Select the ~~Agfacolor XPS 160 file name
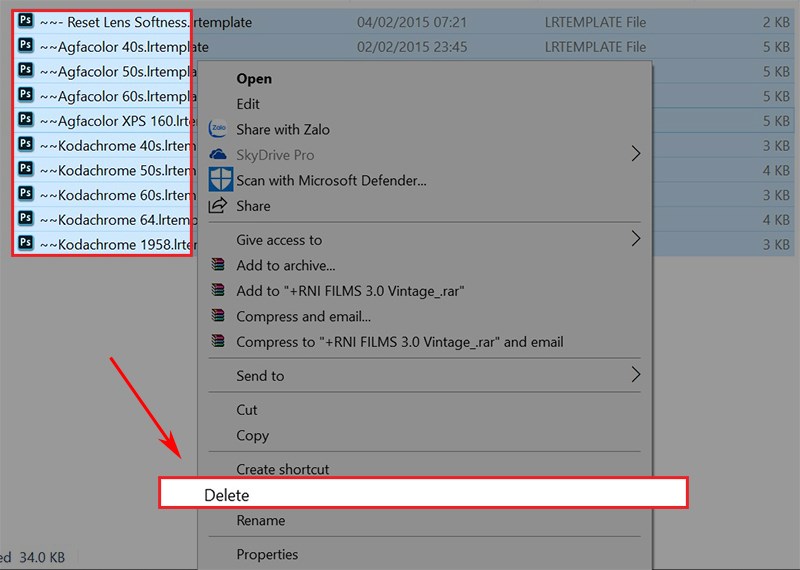This screenshot has height=570, width=800. pos(118,121)
